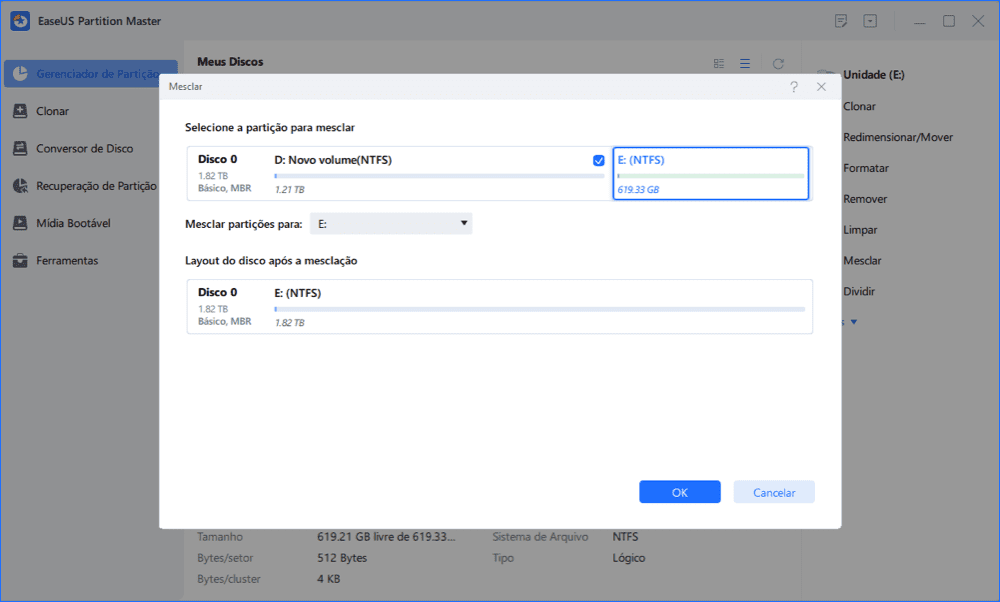Click the 512 Bytes value

pos(342,558)
